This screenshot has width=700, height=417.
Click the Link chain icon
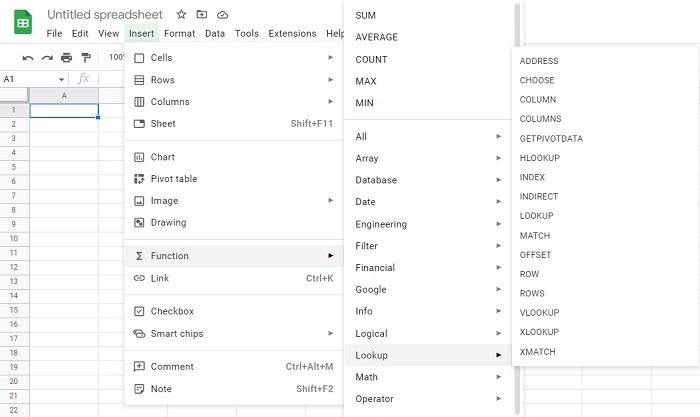point(139,278)
